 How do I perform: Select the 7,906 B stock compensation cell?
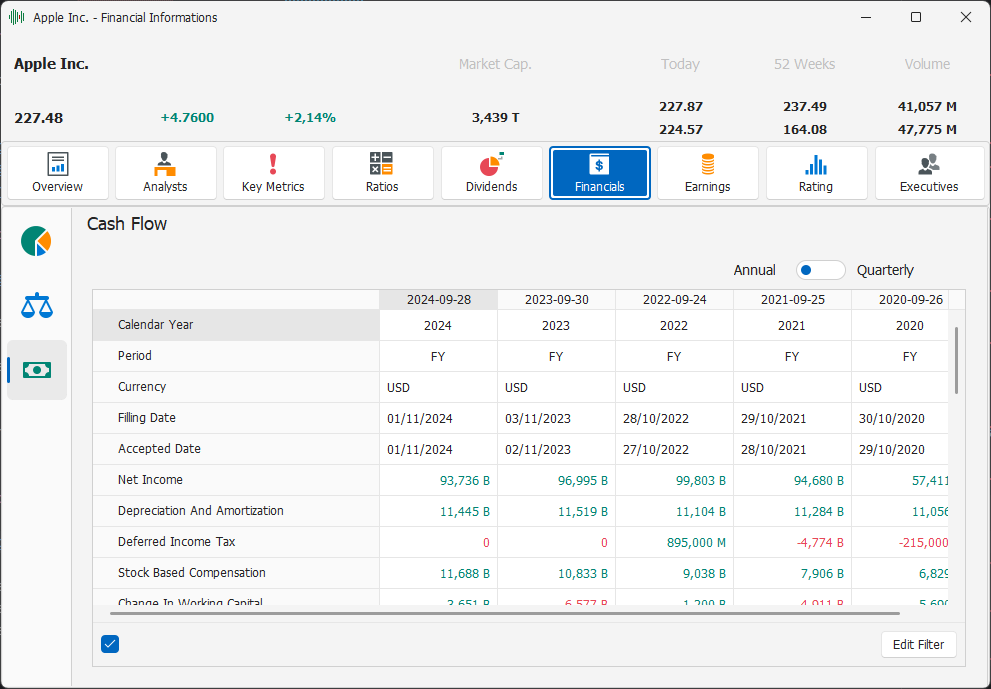[x=793, y=573]
